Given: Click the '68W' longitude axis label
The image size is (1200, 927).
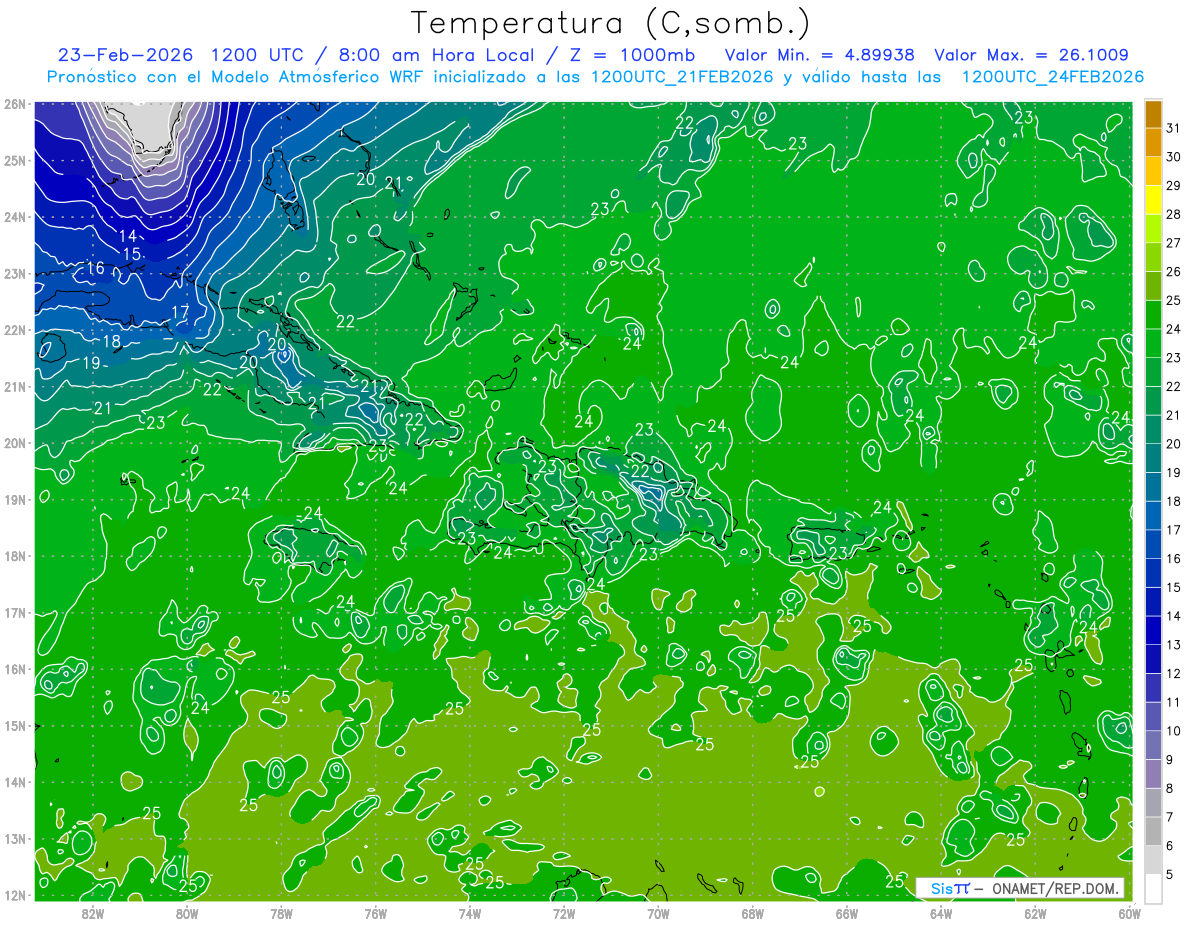Looking at the screenshot, I should tap(752, 912).
